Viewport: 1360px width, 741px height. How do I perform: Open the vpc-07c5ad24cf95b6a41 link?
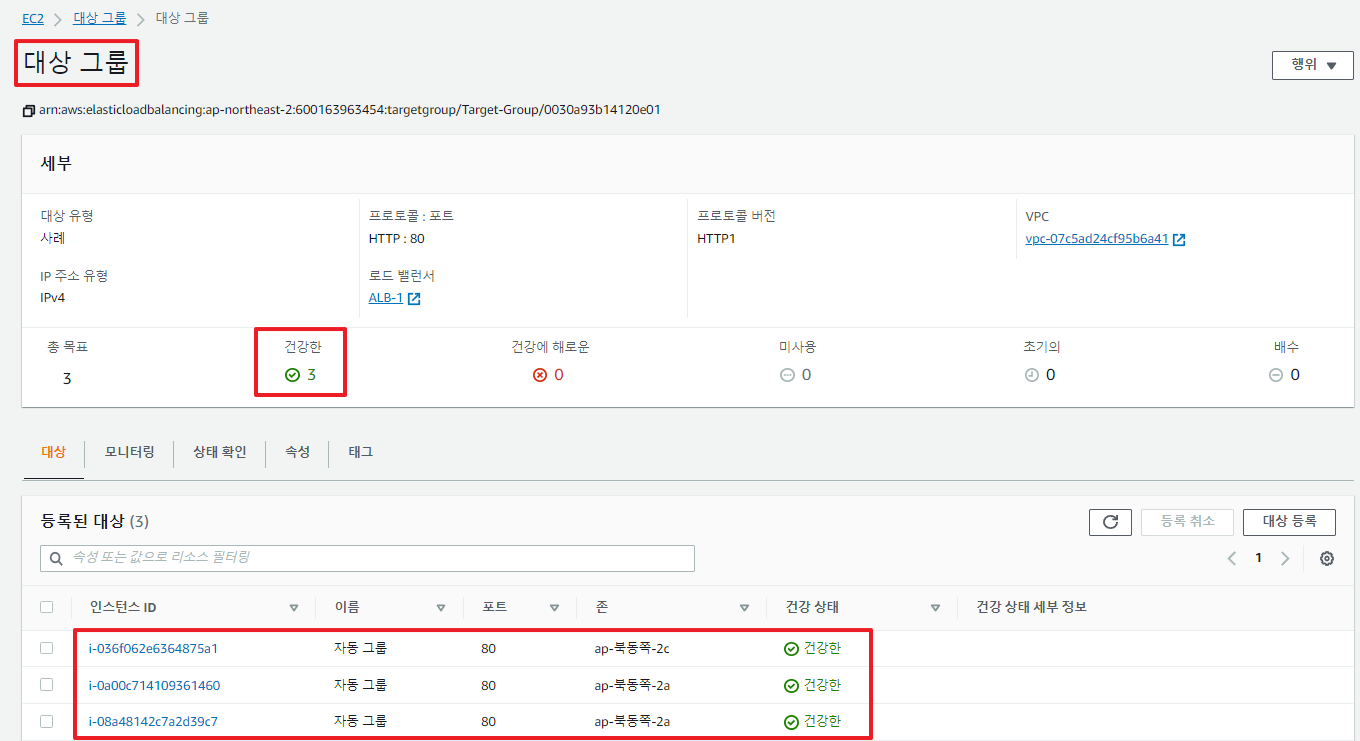pyautogui.click(x=1097, y=239)
